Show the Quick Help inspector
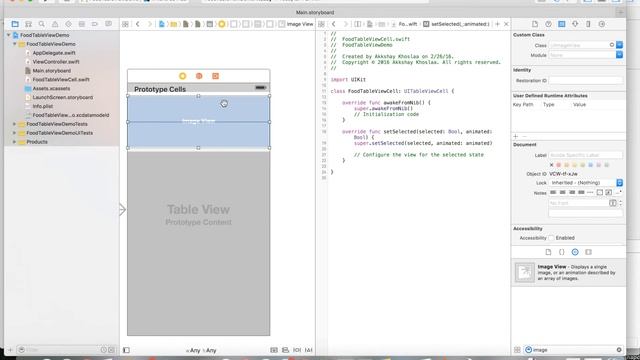640x360 pixels. 548,24
